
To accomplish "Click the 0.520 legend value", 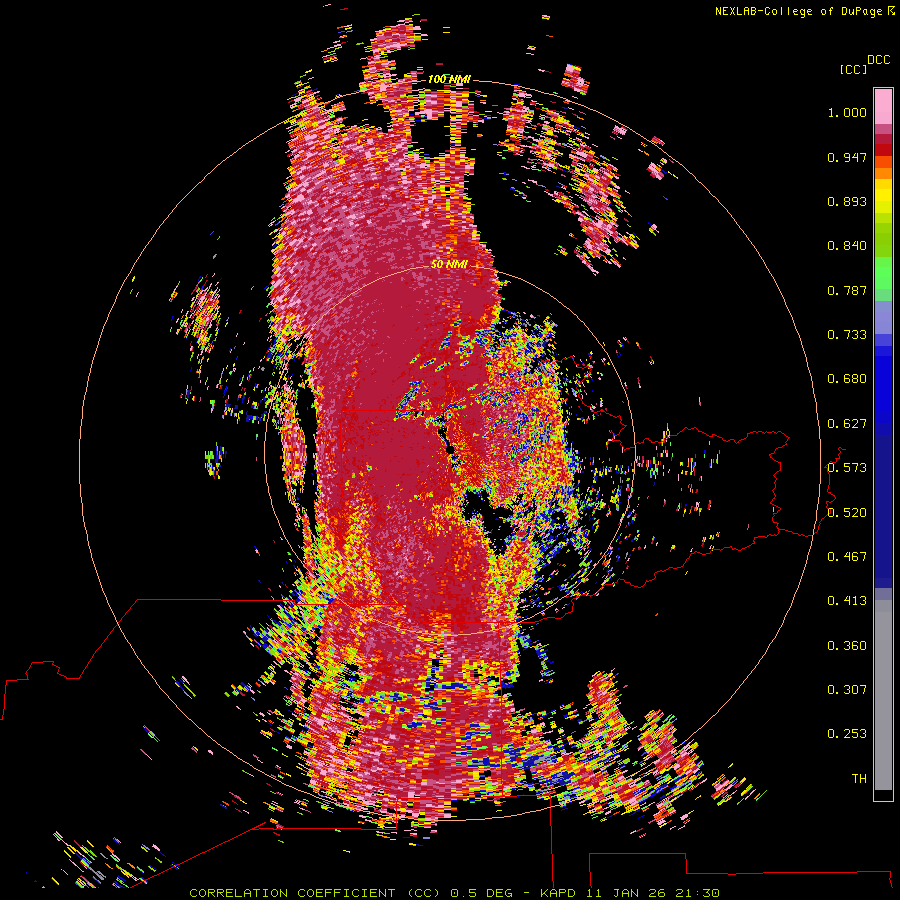I will click(847, 513).
